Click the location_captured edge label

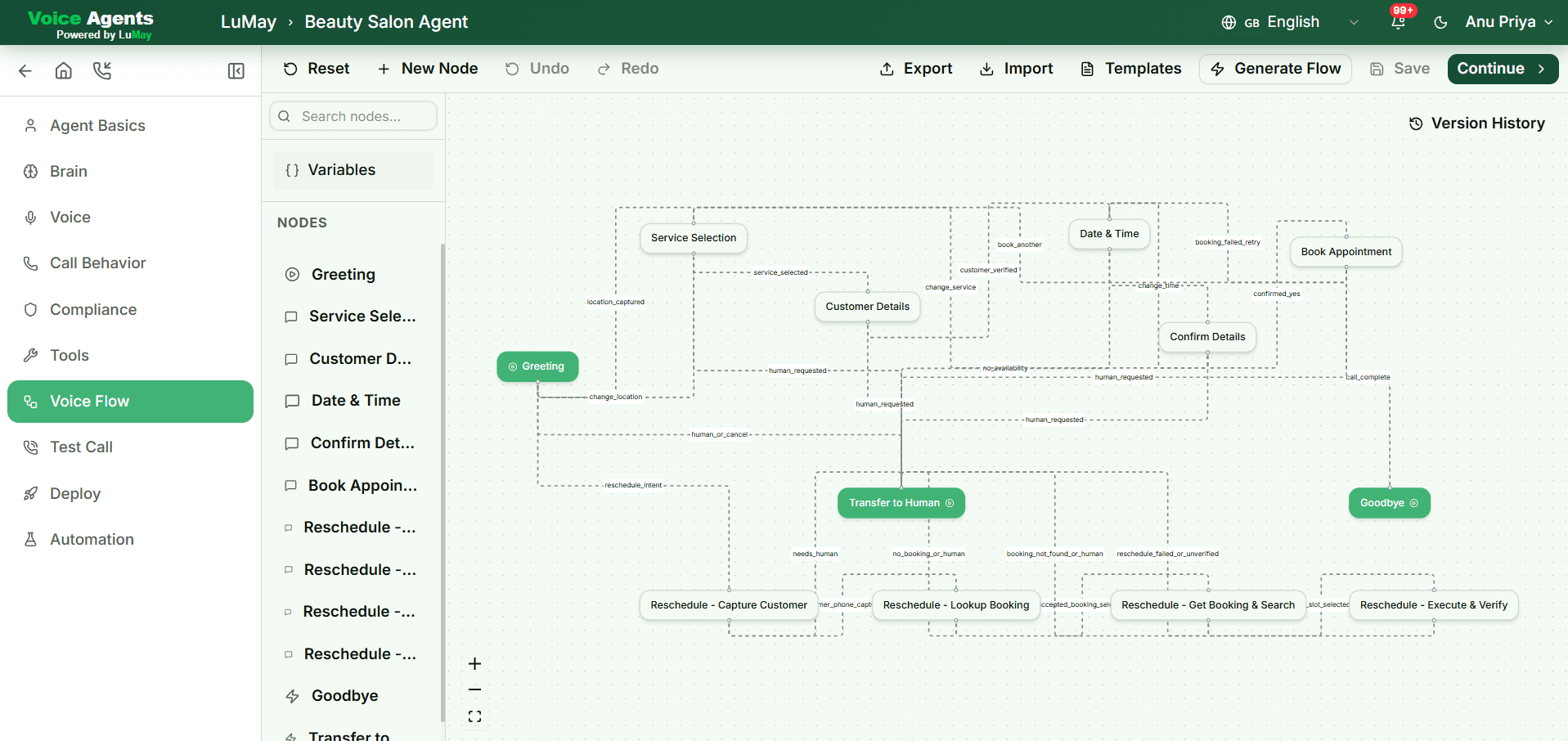point(616,302)
